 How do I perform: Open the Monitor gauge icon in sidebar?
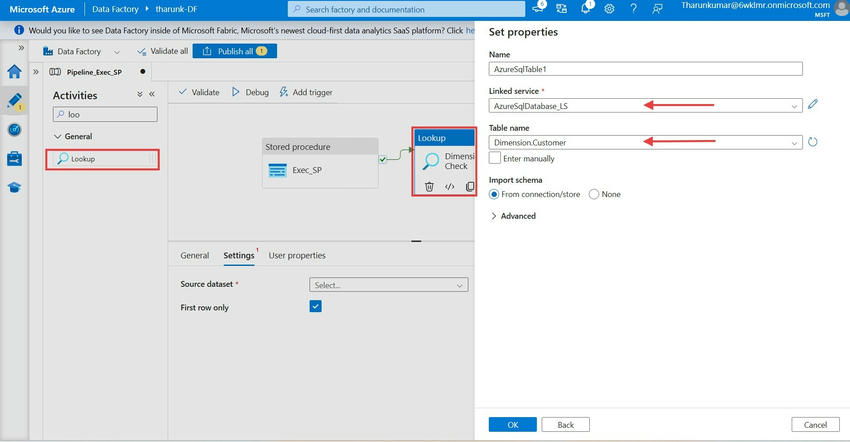pyautogui.click(x=14, y=130)
